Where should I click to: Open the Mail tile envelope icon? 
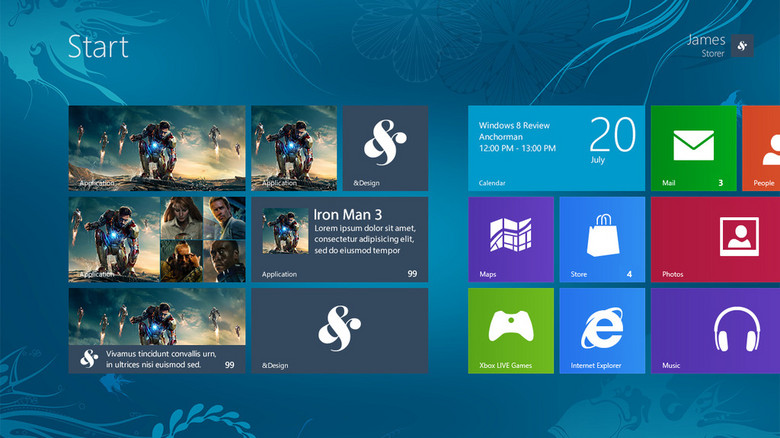click(693, 145)
